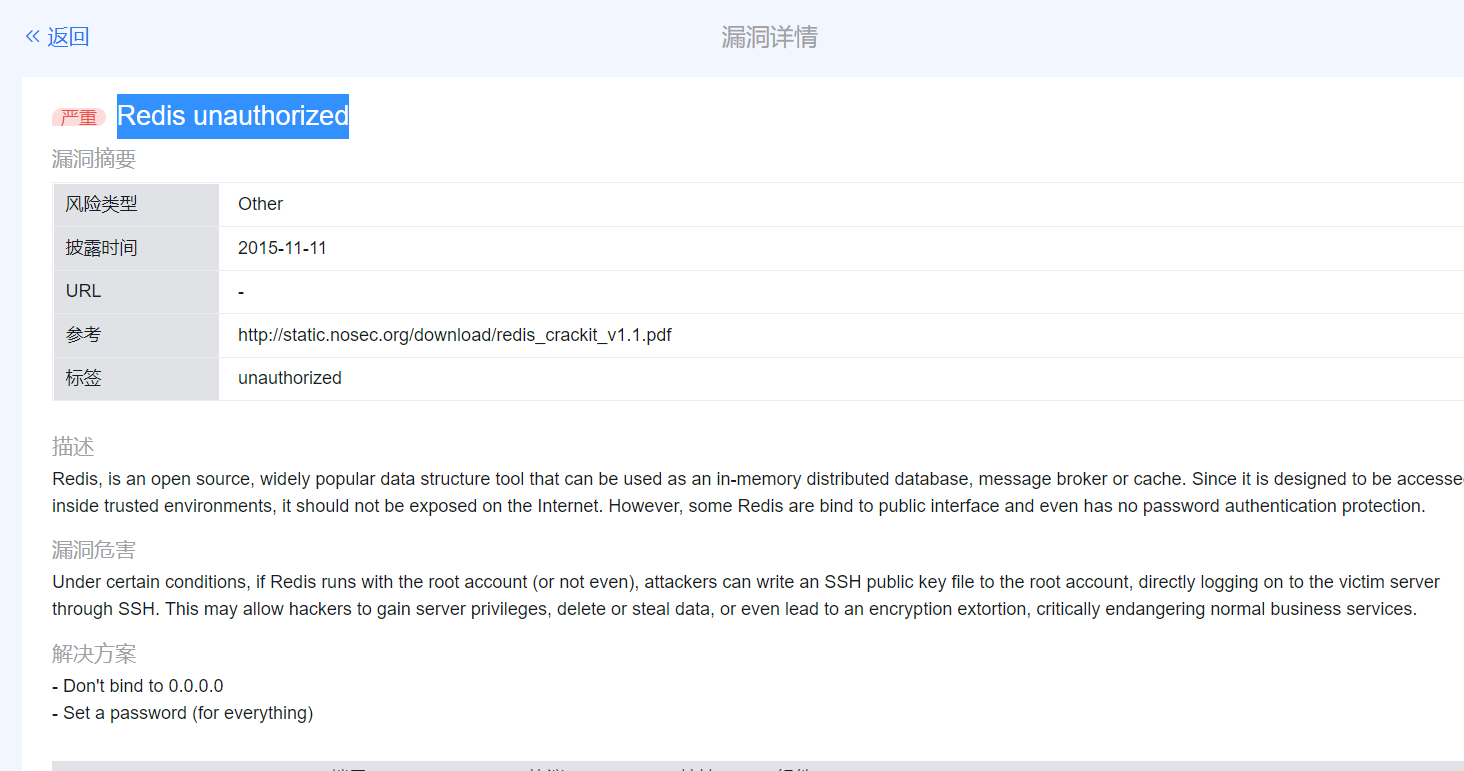The width and height of the screenshot is (1464, 771).
Task: Click the highlighted Redis unauthorized title
Action: click(x=232, y=116)
